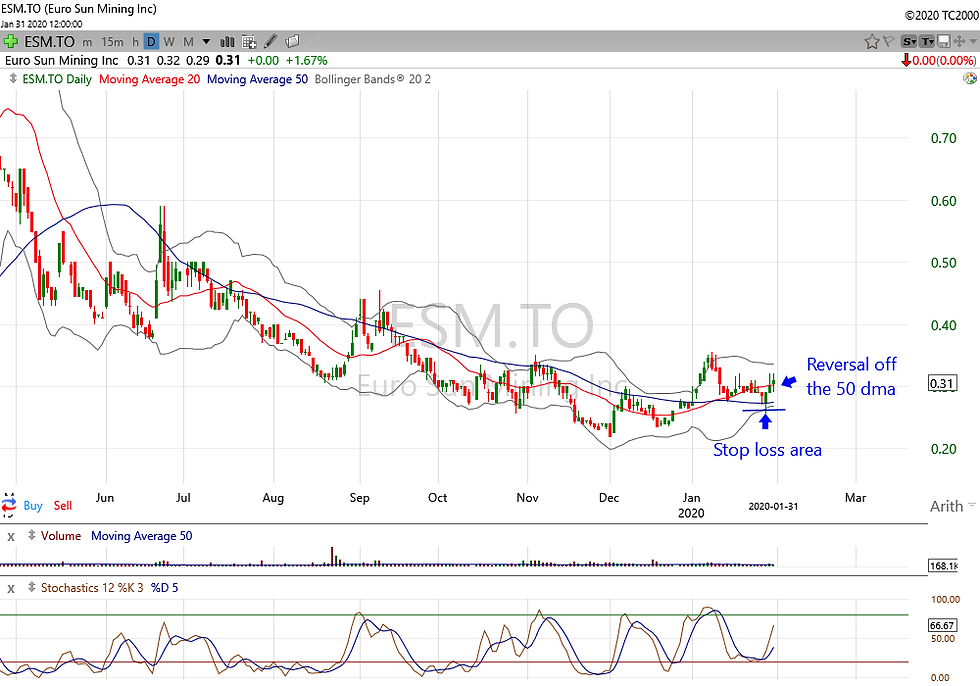Image resolution: width=980 pixels, height=686 pixels.
Task: Click the Sell button
Action: coord(62,505)
